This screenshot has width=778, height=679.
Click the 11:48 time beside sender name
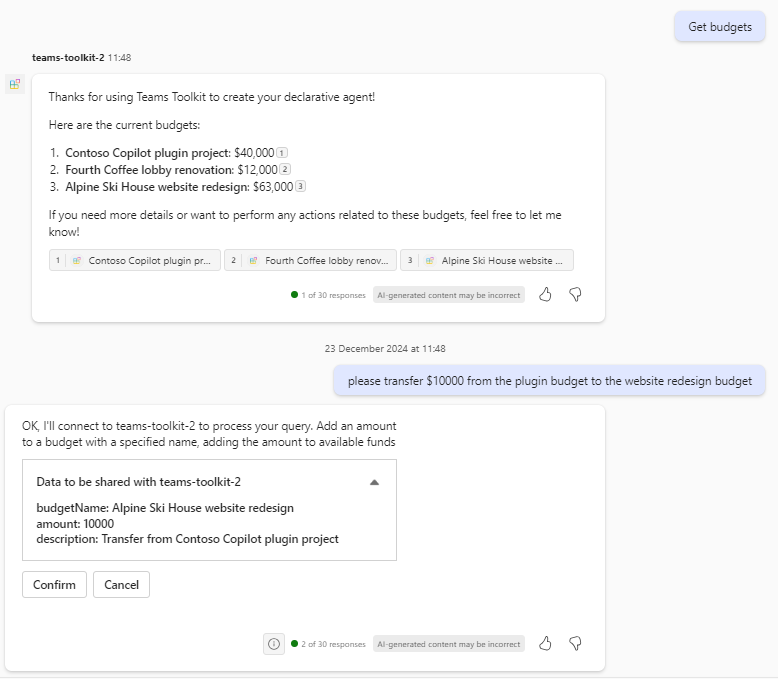[120, 58]
